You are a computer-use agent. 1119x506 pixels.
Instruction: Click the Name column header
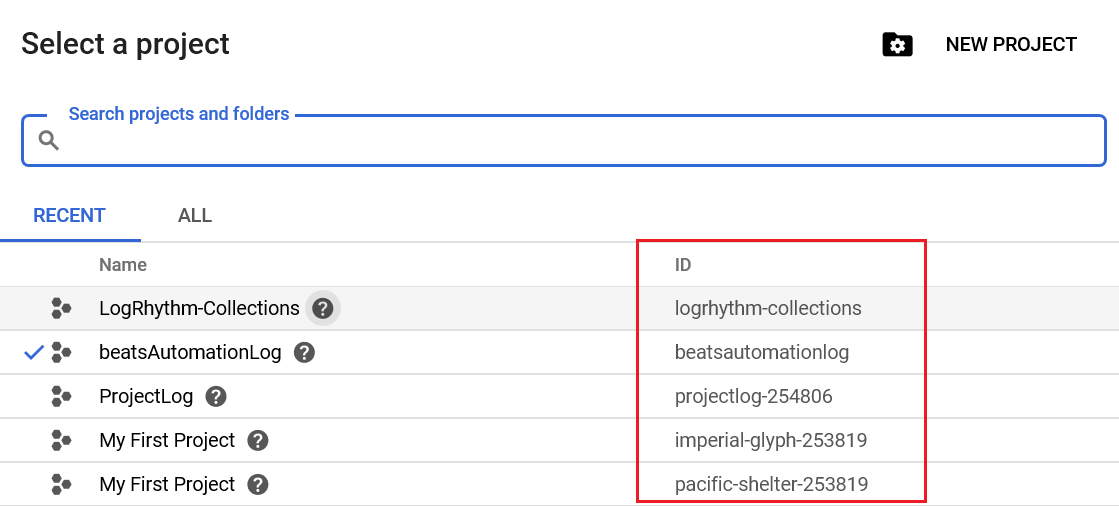coord(123,265)
